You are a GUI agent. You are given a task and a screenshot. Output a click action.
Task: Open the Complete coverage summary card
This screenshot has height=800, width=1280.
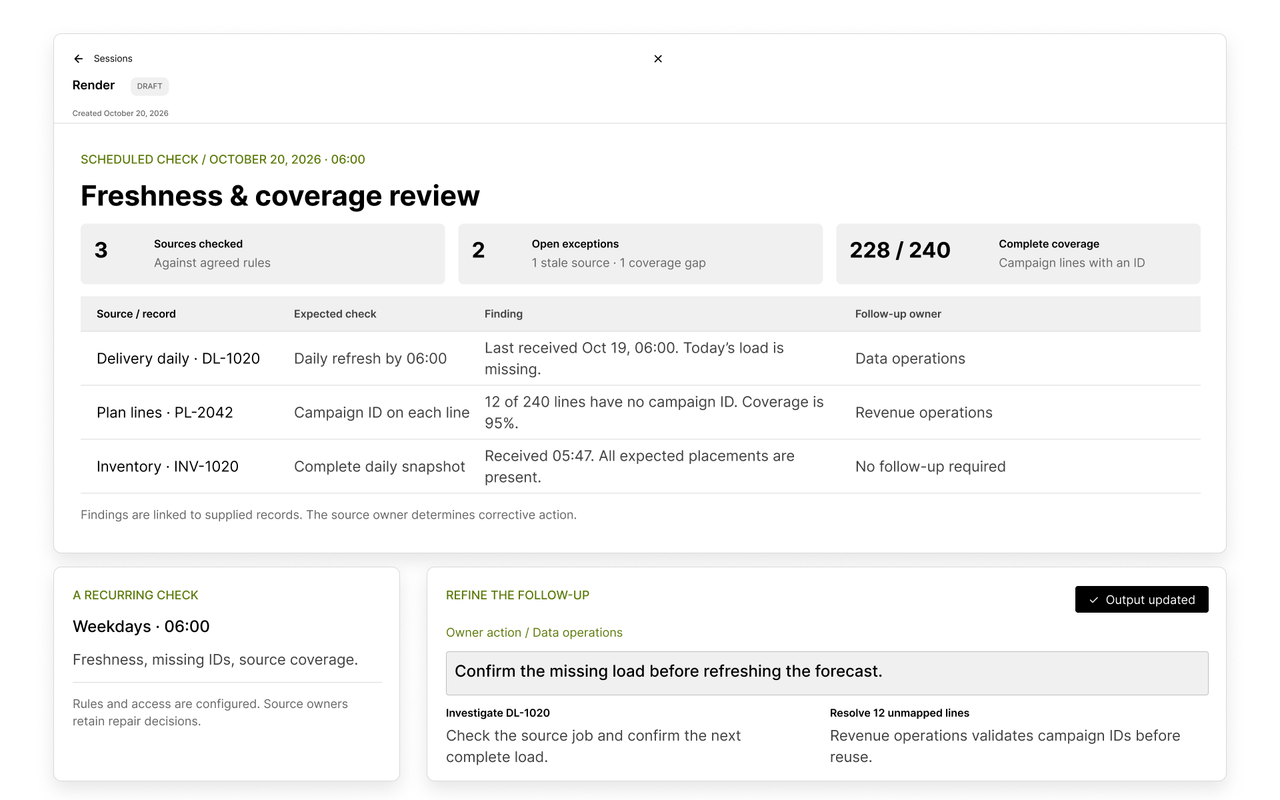(1018, 253)
